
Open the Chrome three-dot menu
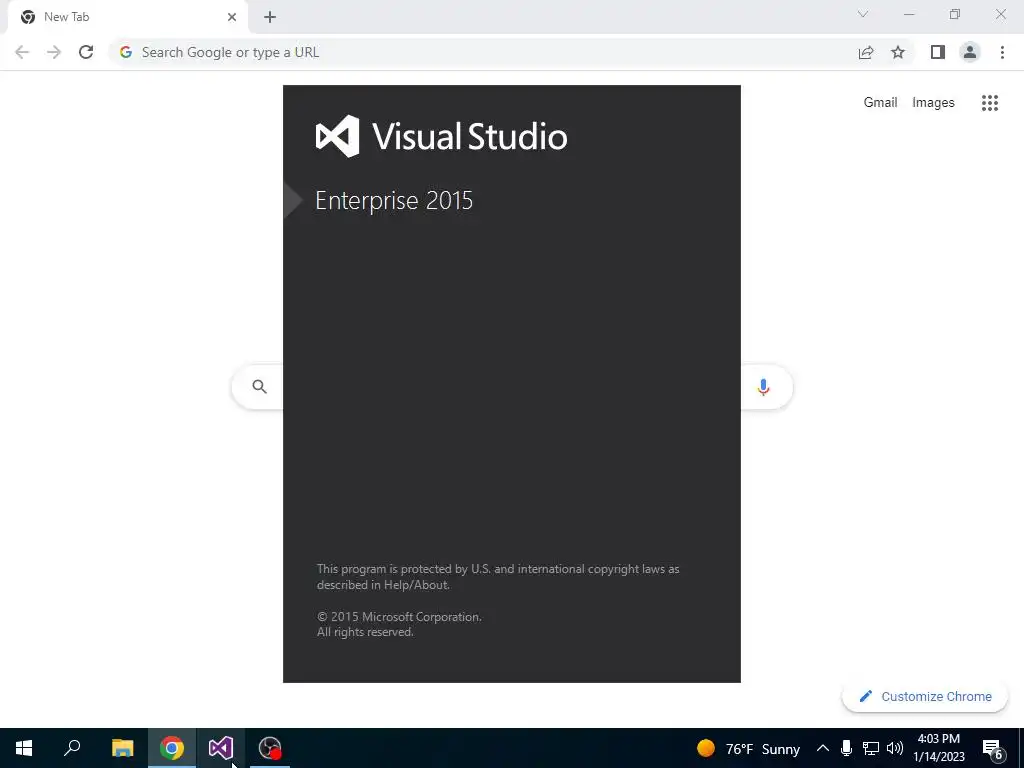pos(1002,52)
